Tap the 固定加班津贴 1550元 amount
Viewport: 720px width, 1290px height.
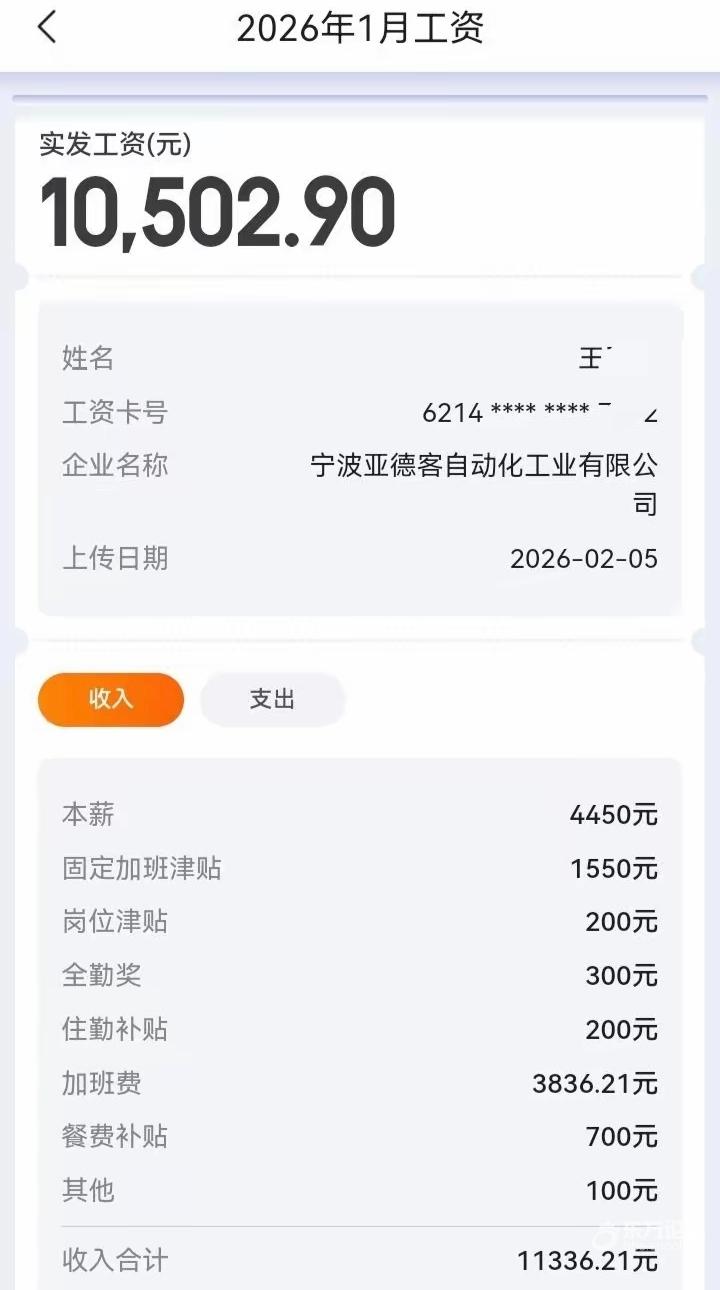[x=614, y=869]
